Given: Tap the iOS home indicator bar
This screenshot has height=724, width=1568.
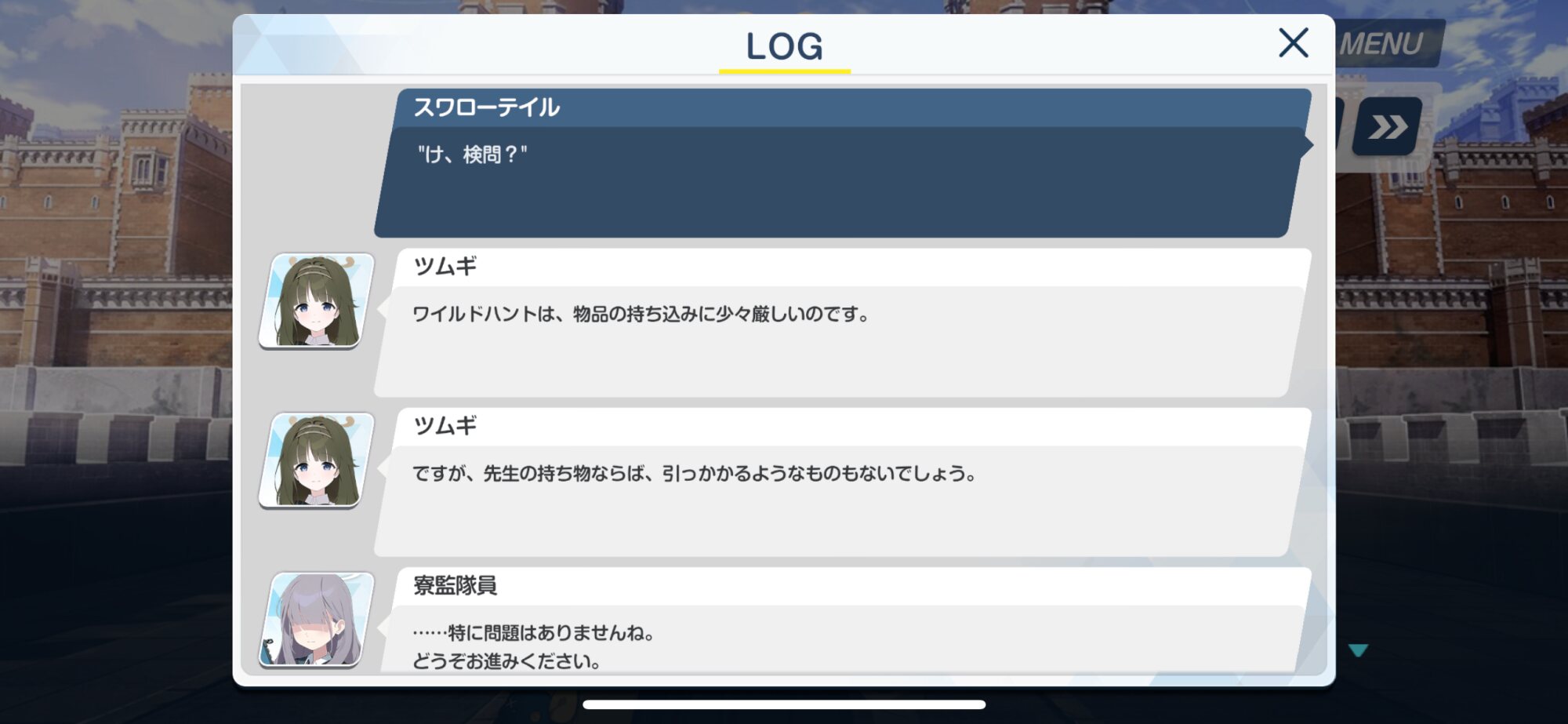Looking at the screenshot, I should pos(784,704).
